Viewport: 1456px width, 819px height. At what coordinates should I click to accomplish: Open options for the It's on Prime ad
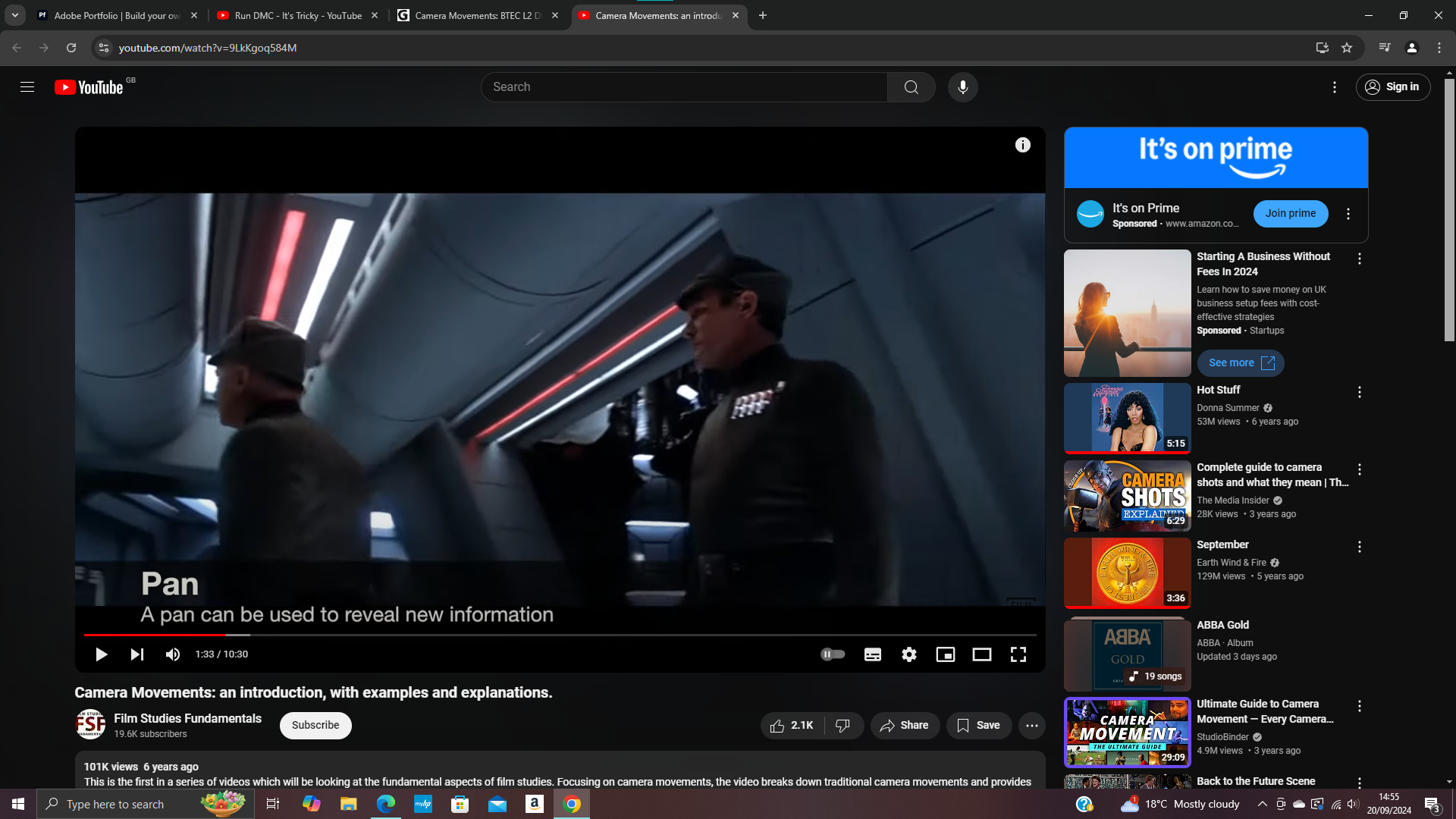pyautogui.click(x=1348, y=215)
